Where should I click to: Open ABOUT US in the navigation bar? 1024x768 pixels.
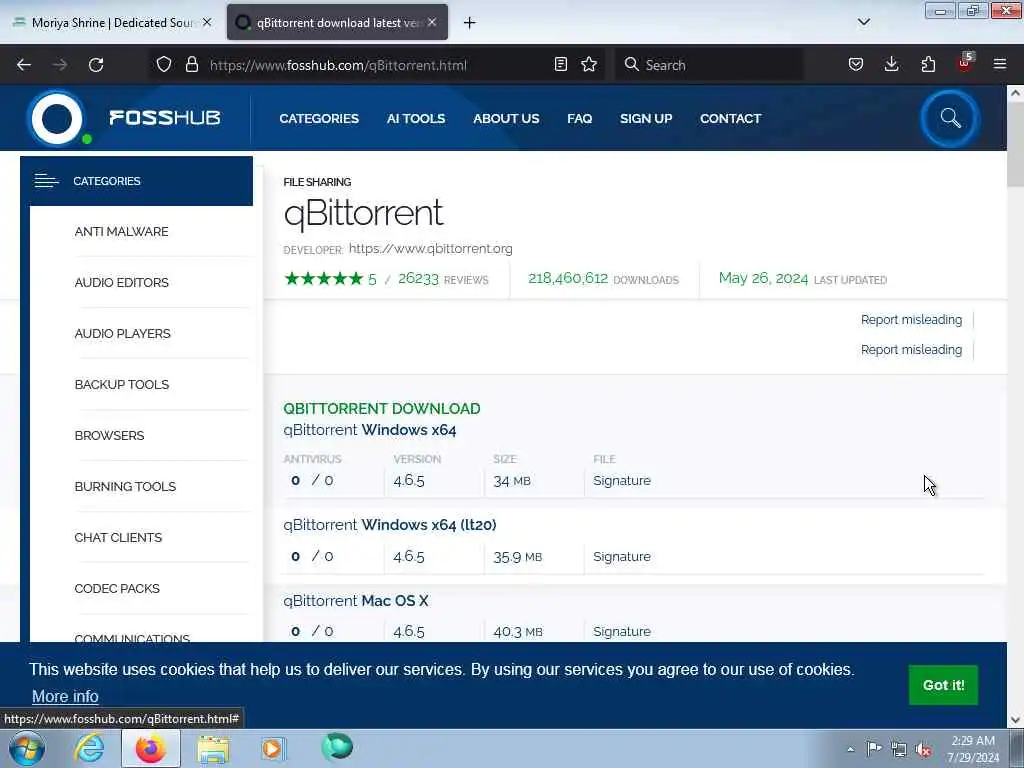coord(506,118)
